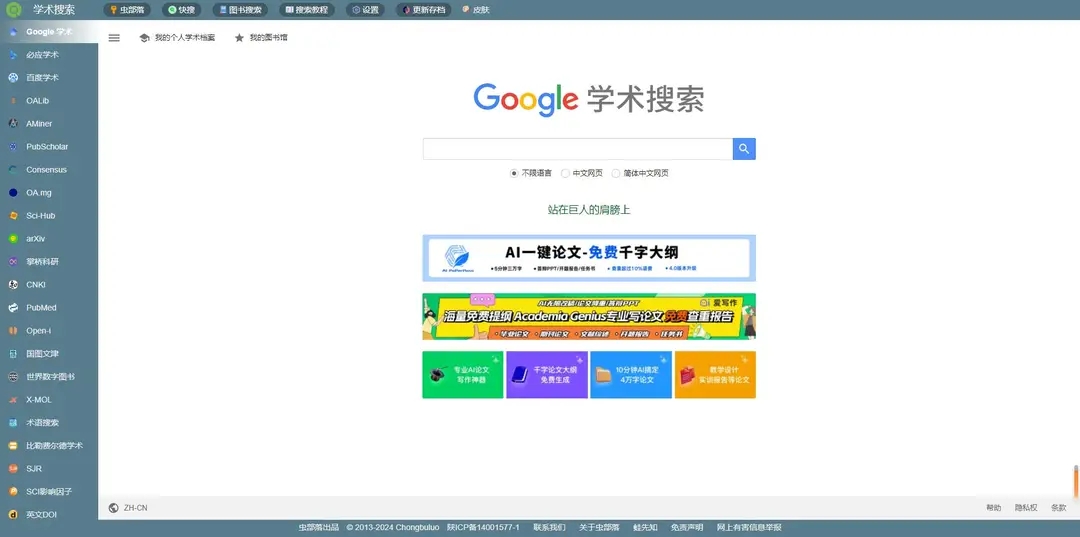Switch to the 图书搜索 tab

(x=240, y=10)
